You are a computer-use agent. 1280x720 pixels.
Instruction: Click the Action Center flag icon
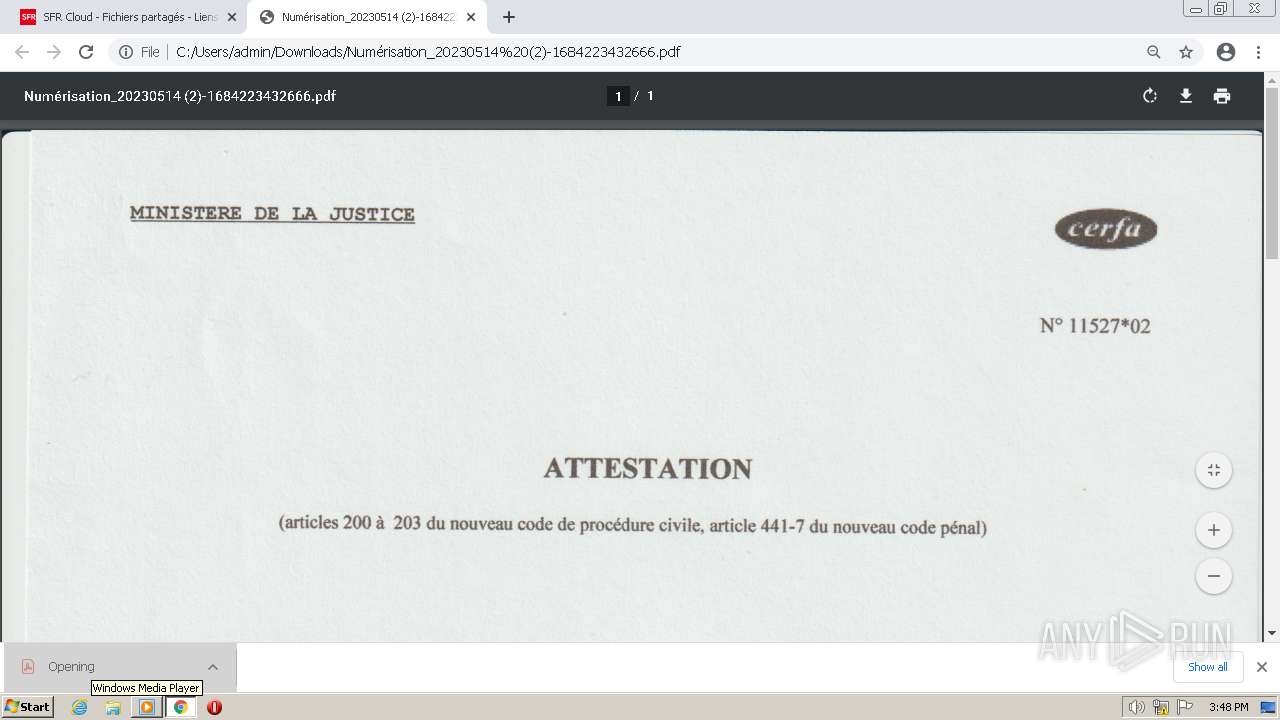click(x=1185, y=707)
